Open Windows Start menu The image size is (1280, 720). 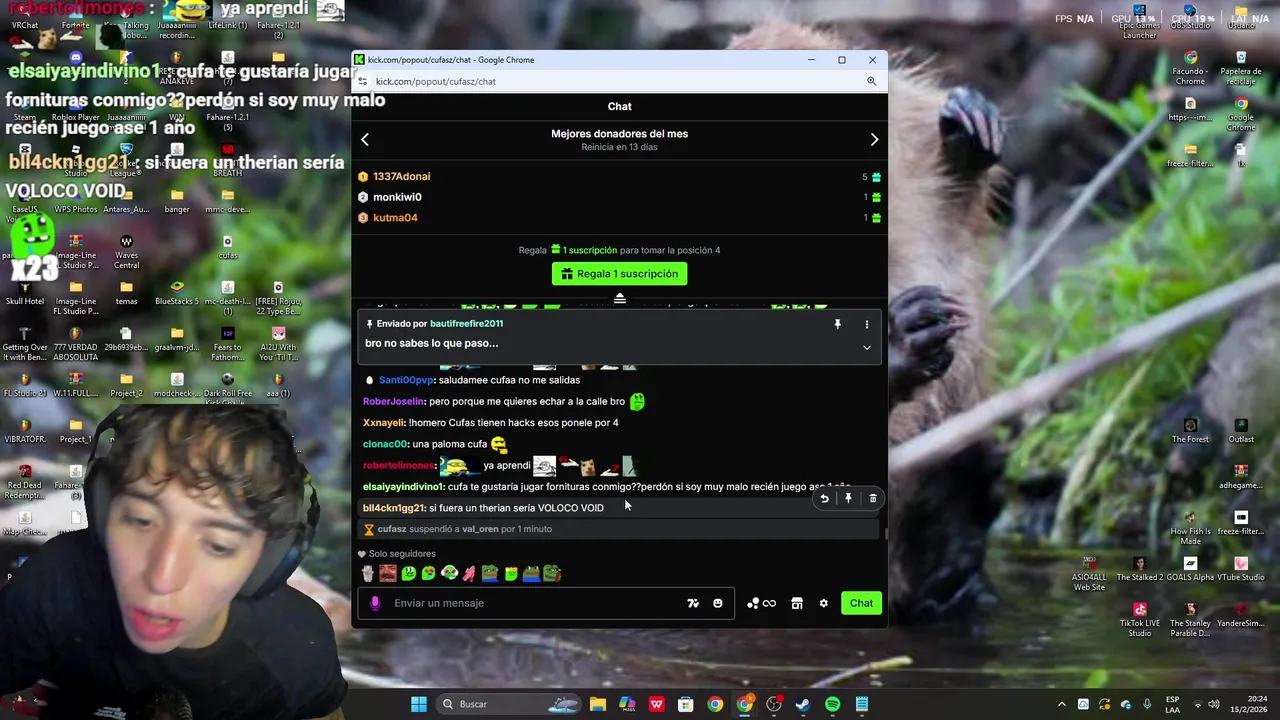(x=419, y=704)
